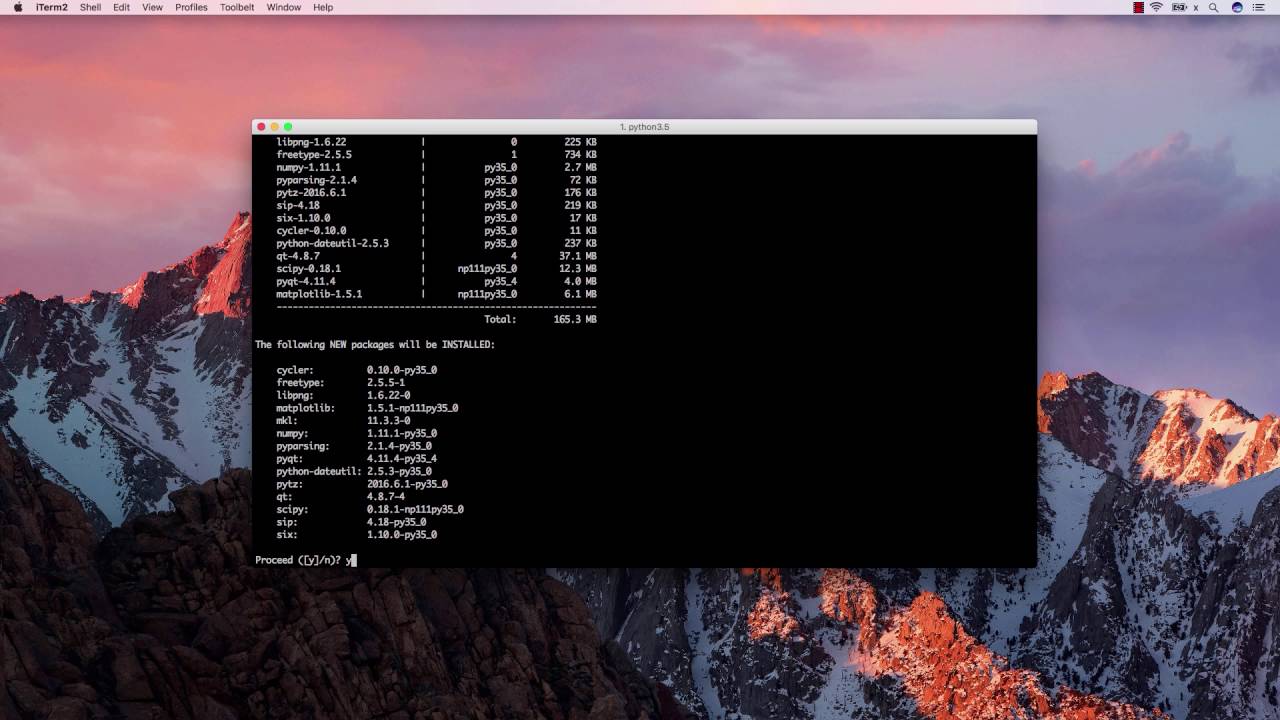Minimize the iTerm2 terminal window
The height and width of the screenshot is (720, 1280).
274,127
